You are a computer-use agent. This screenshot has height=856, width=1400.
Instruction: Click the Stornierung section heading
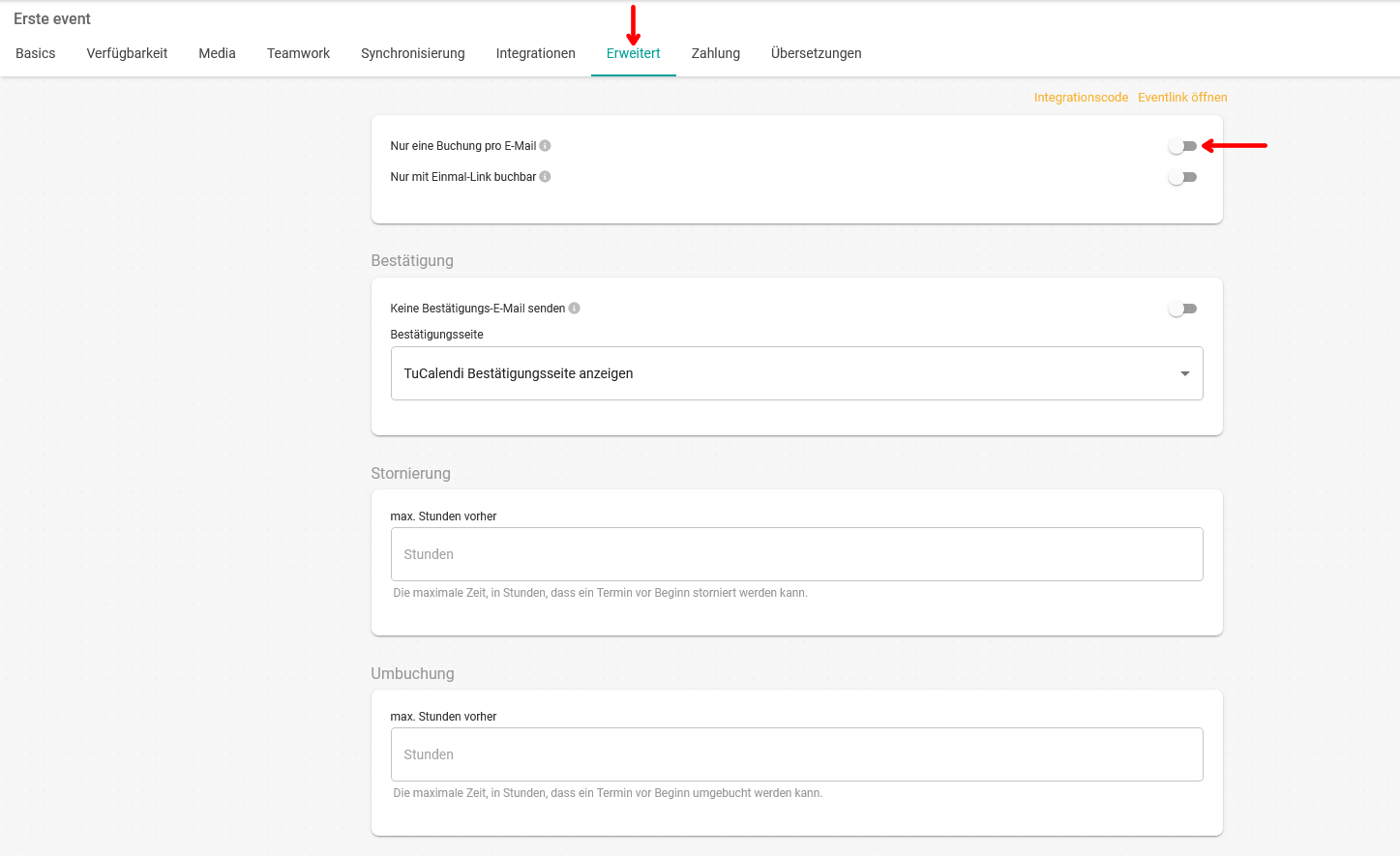point(410,473)
